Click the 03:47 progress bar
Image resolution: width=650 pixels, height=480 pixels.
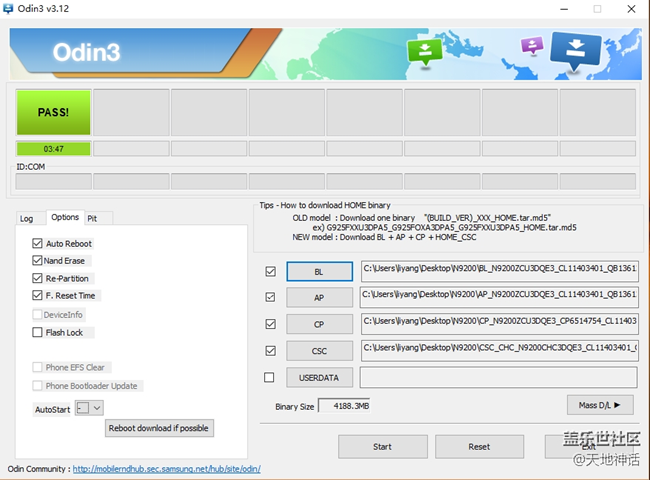tap(53, 148)
